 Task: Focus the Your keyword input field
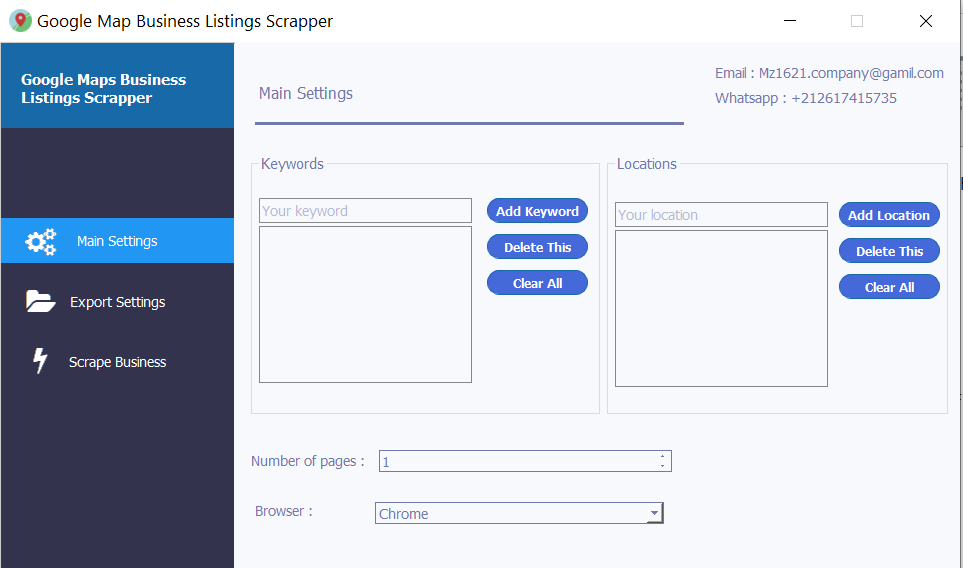[365, 211]
